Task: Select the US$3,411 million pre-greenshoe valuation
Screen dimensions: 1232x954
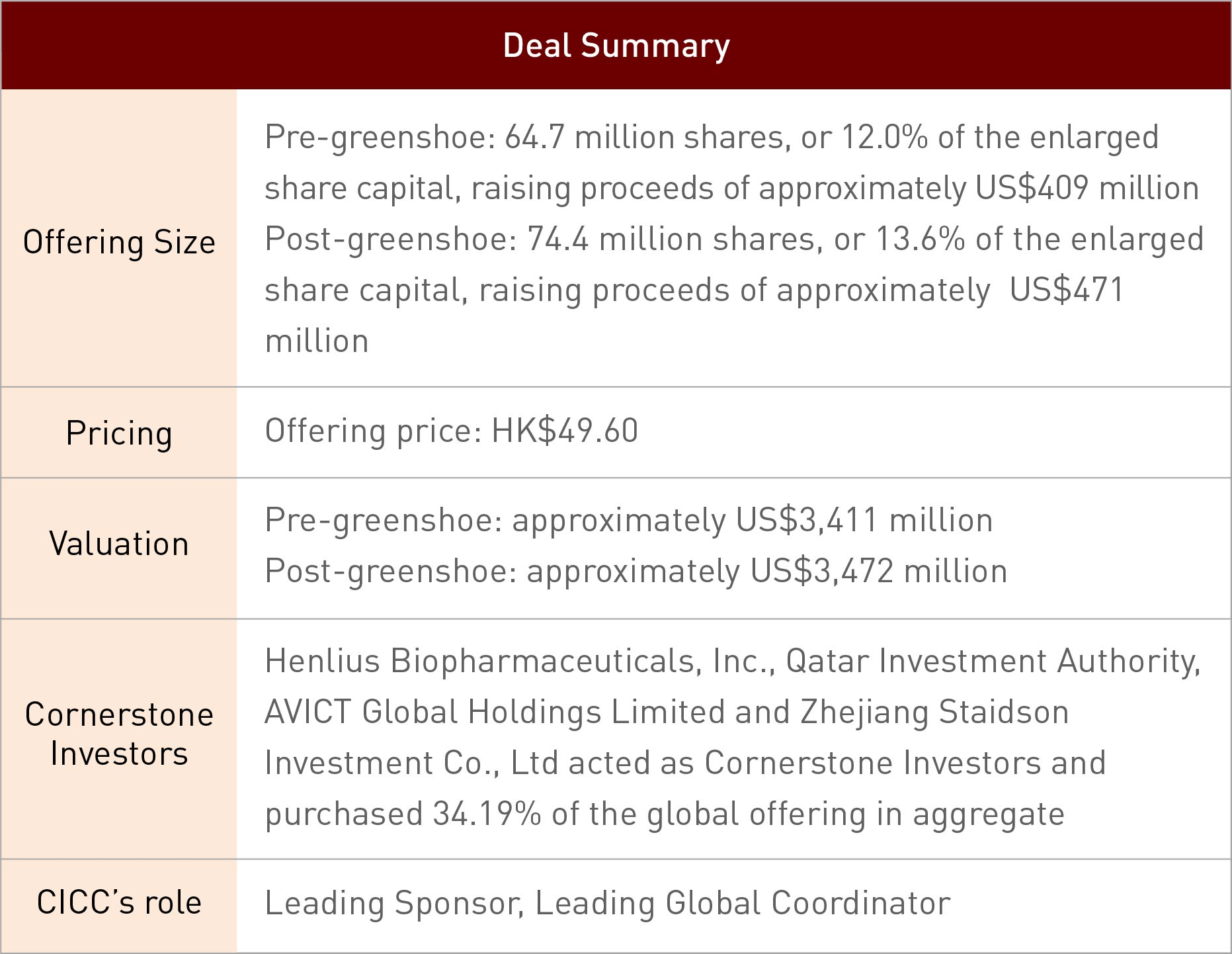Action: [864, 520]
